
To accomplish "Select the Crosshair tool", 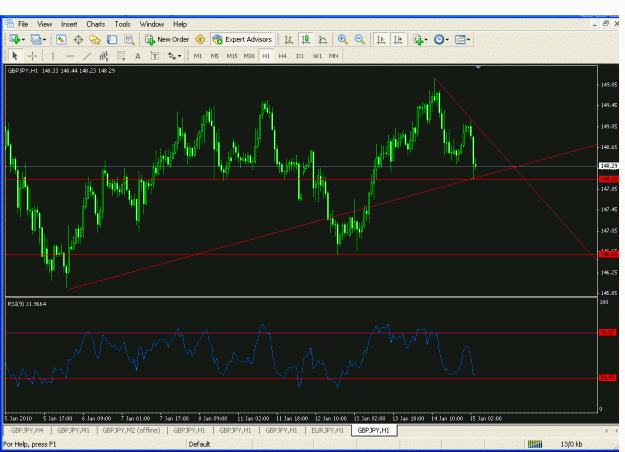I will click(33, 56).
